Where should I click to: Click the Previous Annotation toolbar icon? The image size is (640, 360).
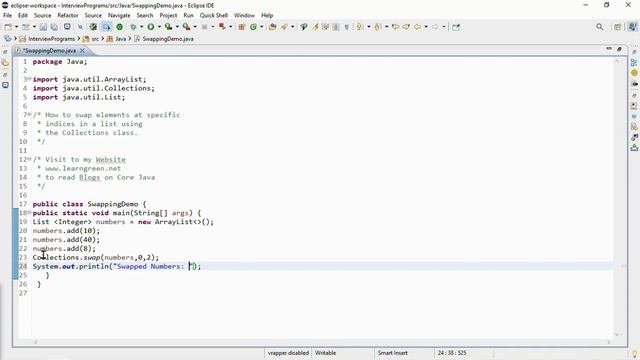(378, 27)
